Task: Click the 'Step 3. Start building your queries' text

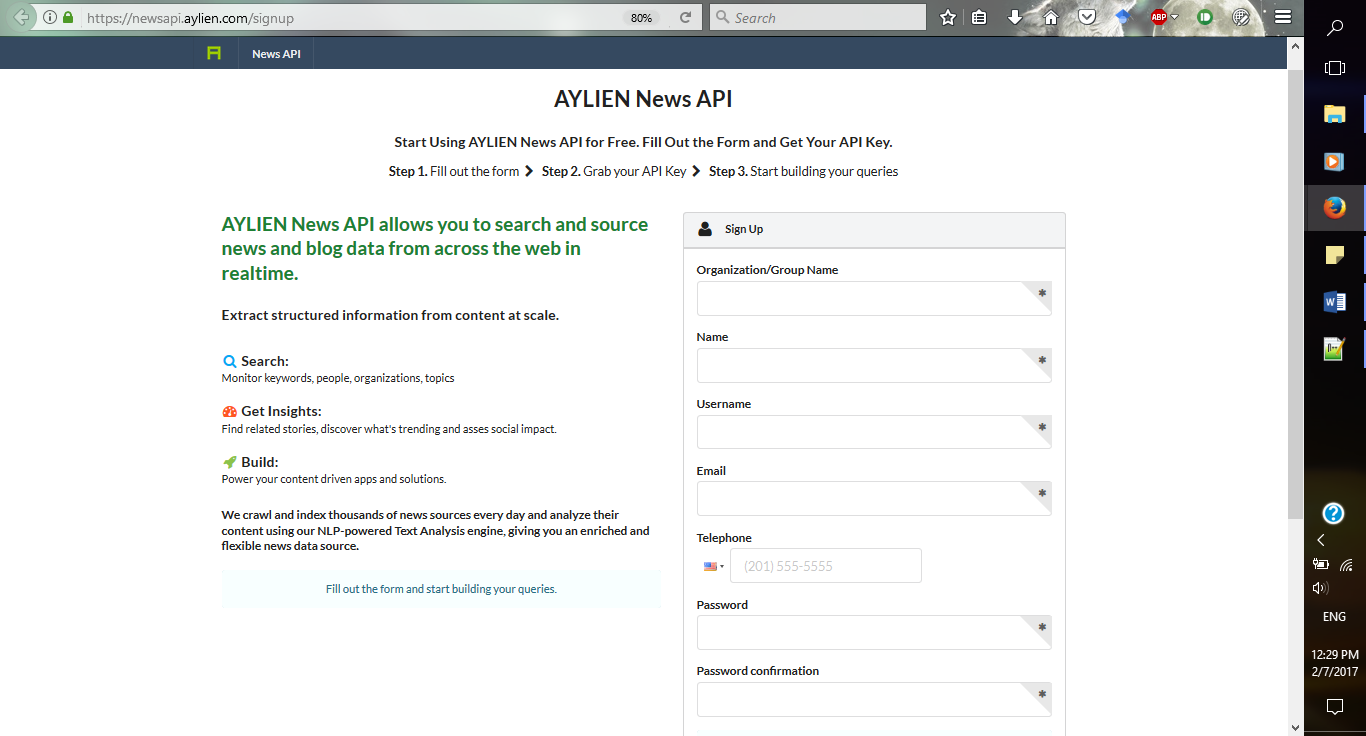Action: [804, 171]
